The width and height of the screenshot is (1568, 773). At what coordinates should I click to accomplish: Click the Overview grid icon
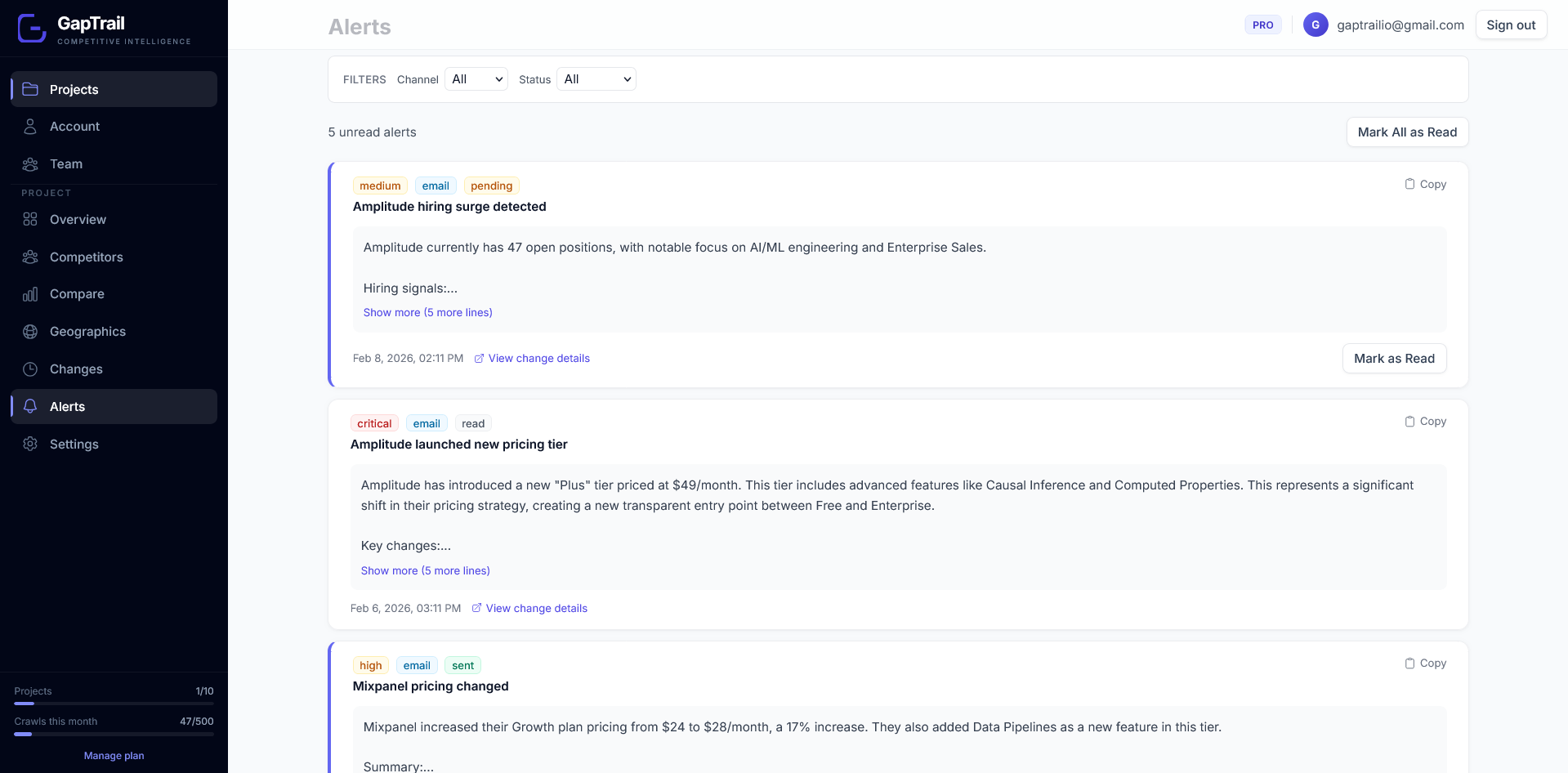tap(30, 219)
